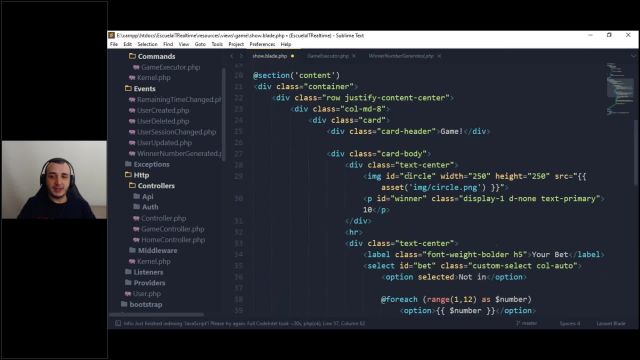This screenshot has height=360, width=640.
Task: Open RemainingTimeChanged.php event file
Action: point(179,100)
